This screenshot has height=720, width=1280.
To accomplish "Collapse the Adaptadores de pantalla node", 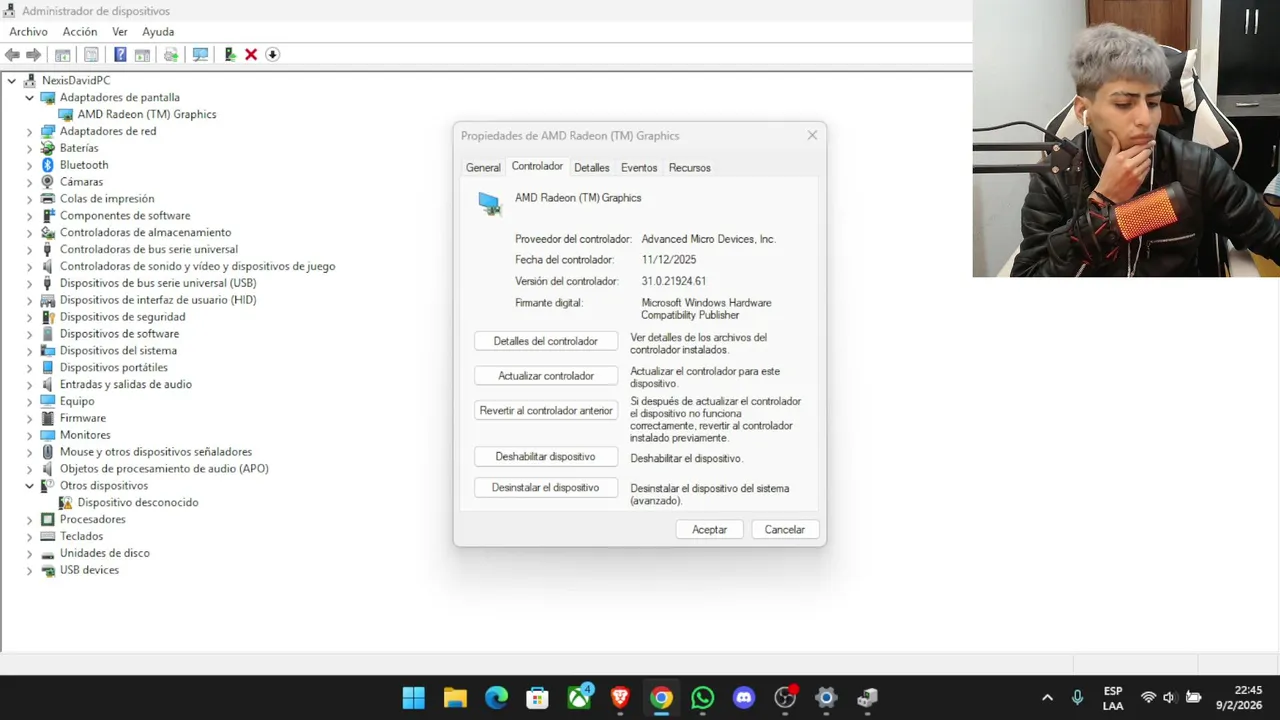I will pyautogui.click(x=29, y=98).
